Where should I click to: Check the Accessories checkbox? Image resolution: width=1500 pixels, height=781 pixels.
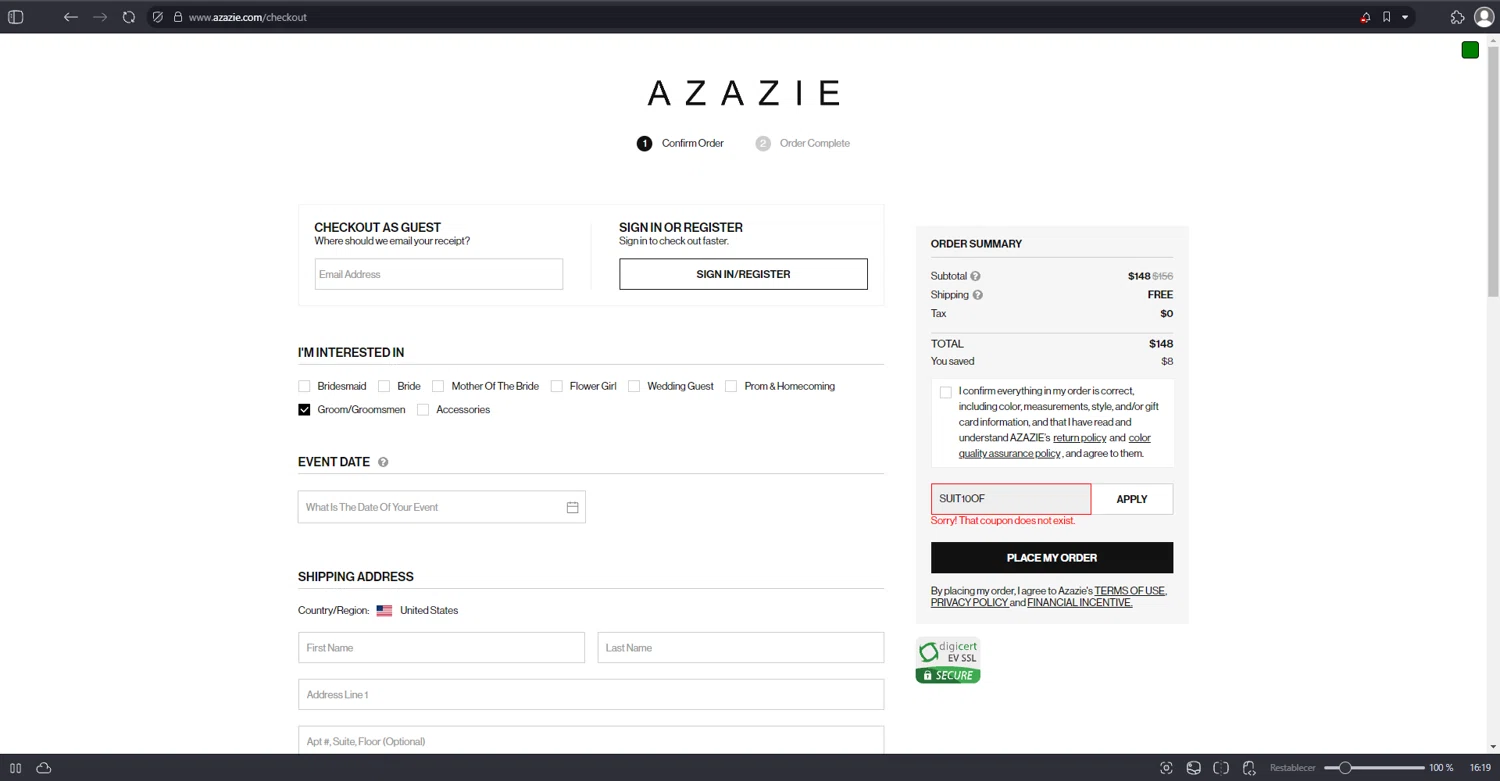[x=423, y=410]
